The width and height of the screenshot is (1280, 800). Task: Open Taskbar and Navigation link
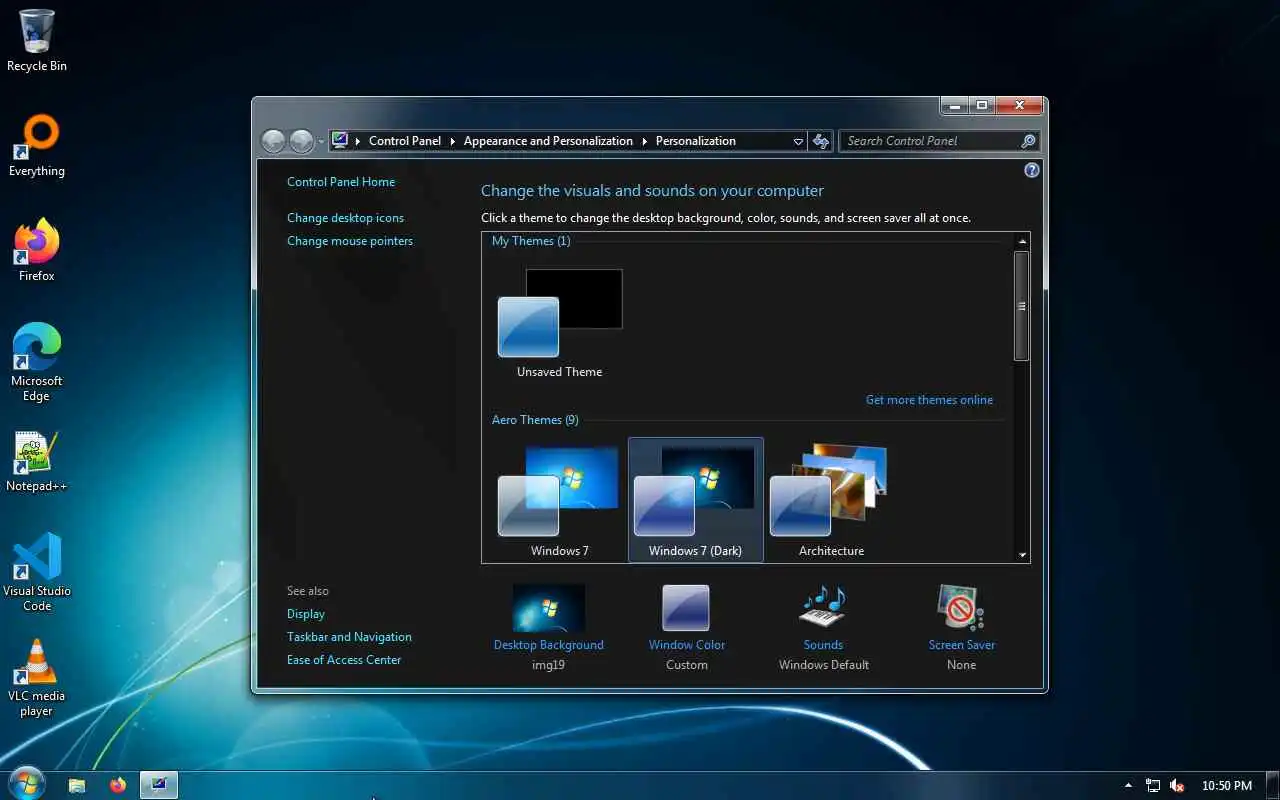point(349,637)
